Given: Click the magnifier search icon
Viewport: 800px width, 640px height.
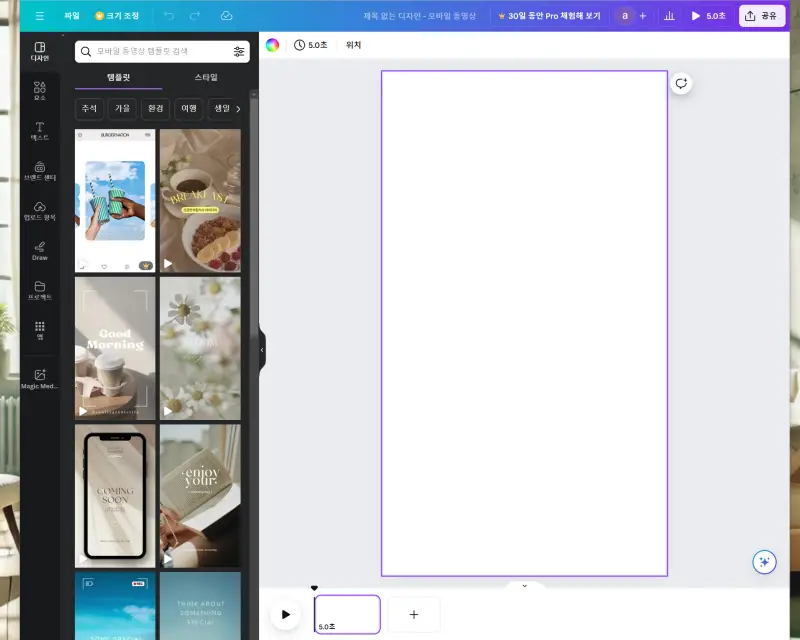Looking at the screenshot, I should [x=86, y=52].
